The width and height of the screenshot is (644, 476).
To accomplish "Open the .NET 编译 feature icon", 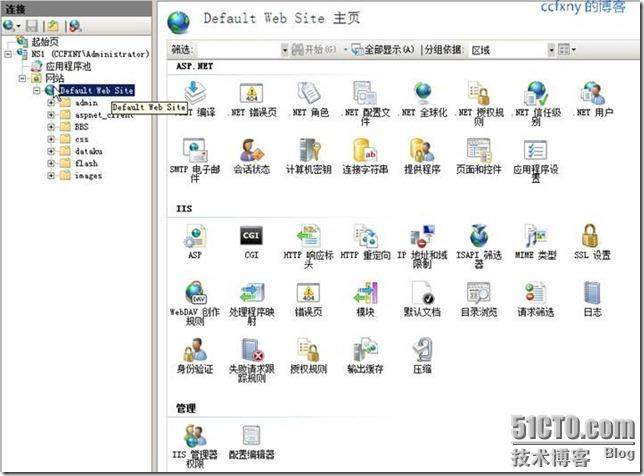I will tap(195, 99).
